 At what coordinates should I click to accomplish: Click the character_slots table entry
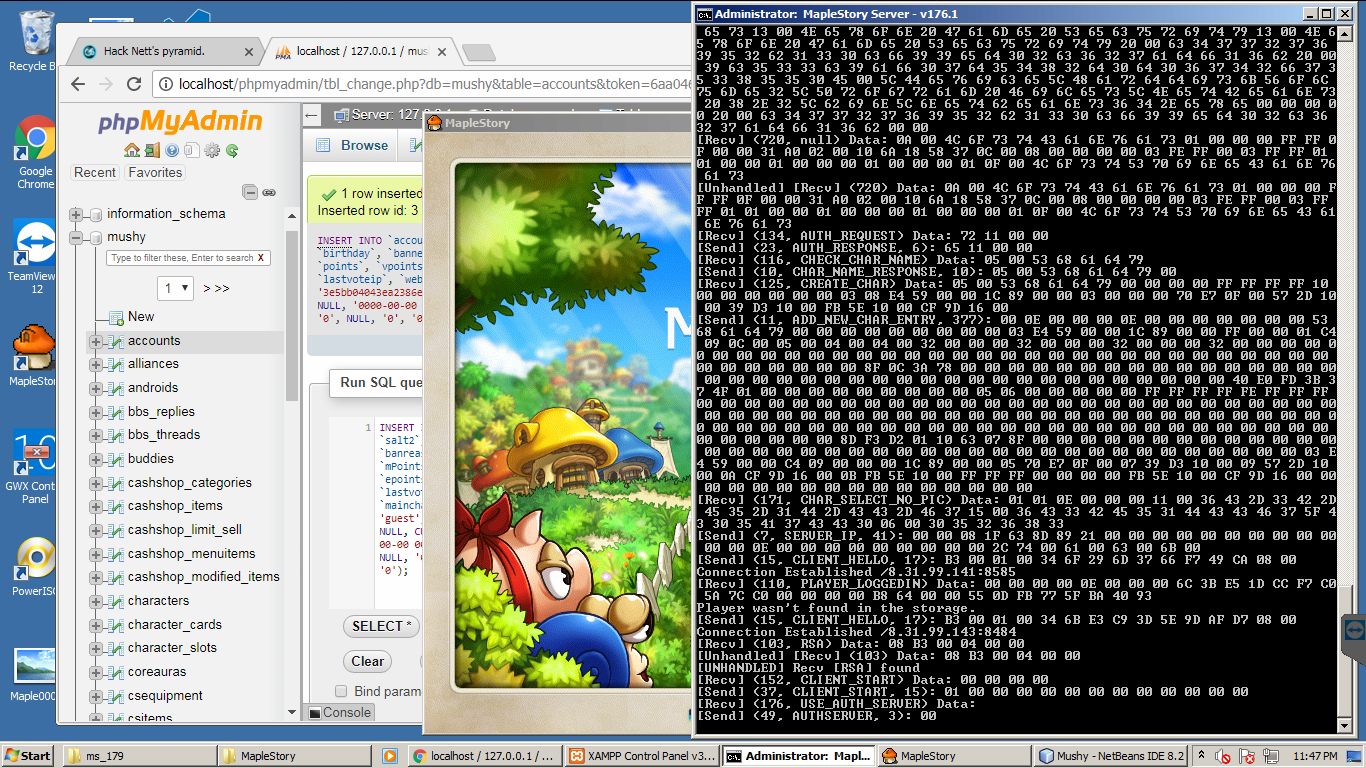tap(172, 648)
